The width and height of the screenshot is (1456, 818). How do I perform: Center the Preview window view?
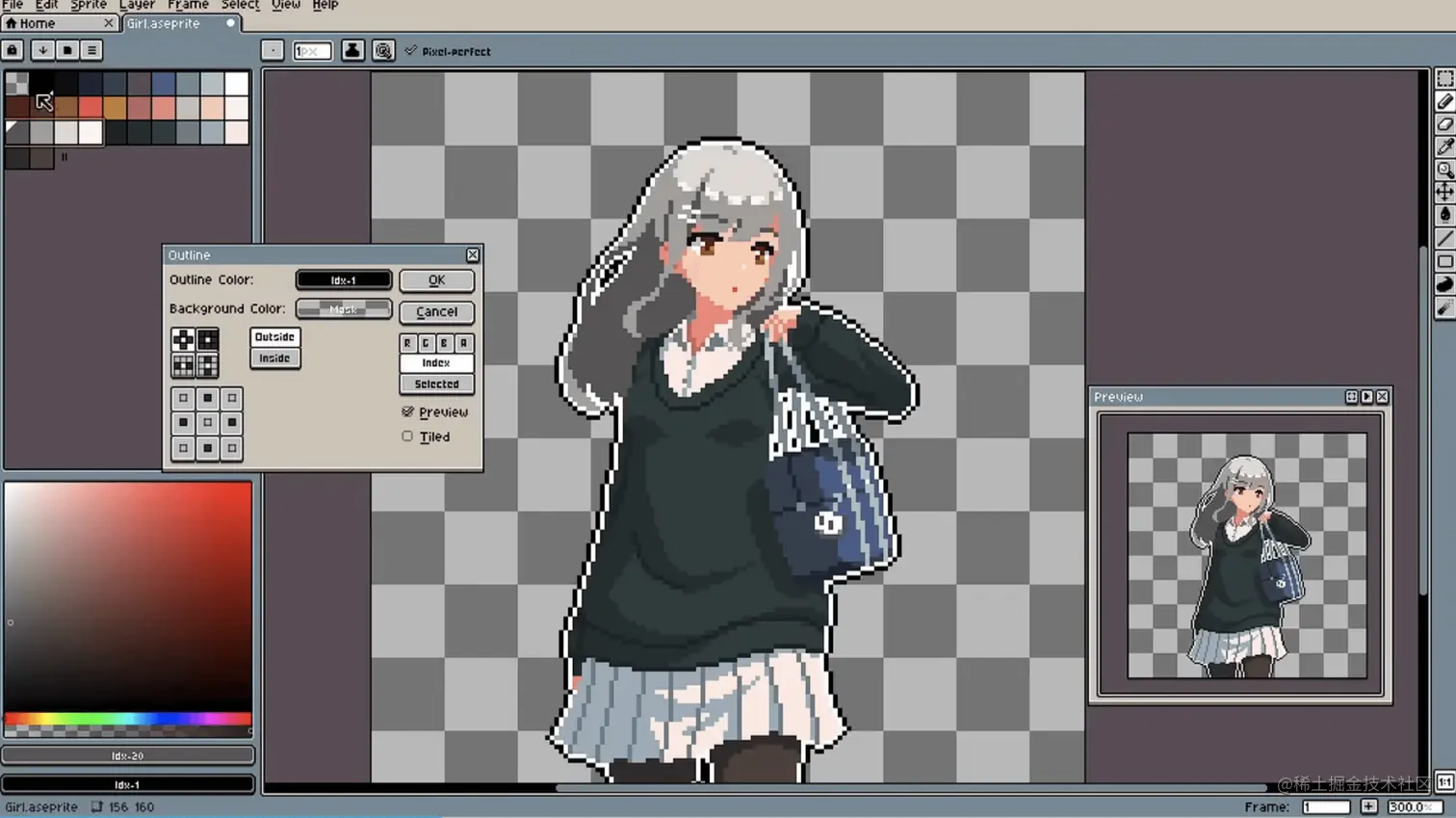[1351, 397]
